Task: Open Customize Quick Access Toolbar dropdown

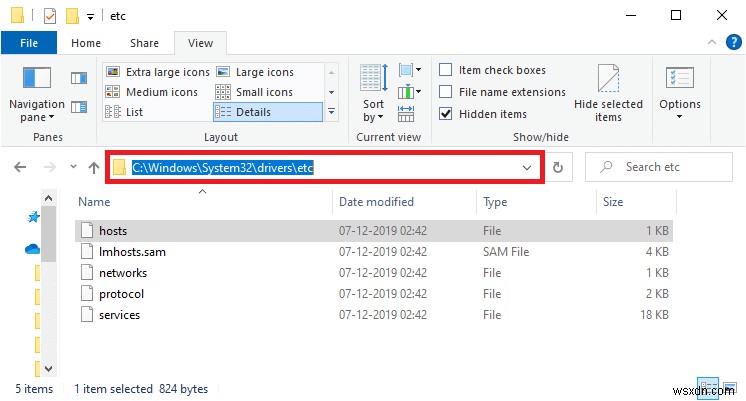Action: pos(90,17)
